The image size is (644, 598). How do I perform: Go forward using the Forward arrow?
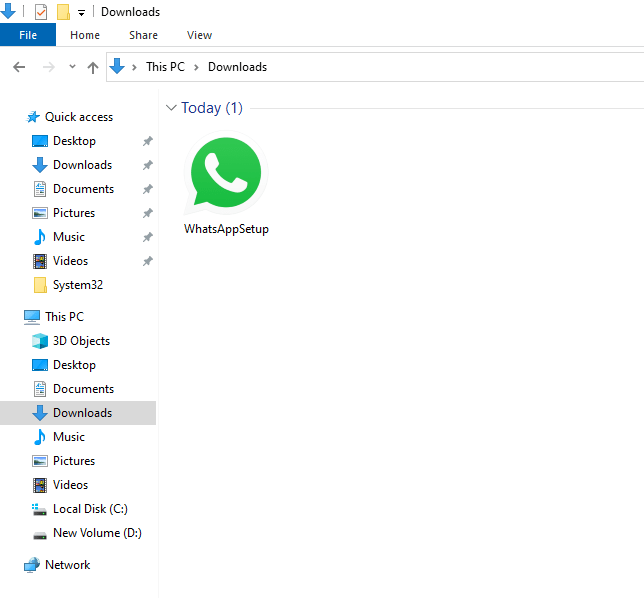click(x=48, y=67)
